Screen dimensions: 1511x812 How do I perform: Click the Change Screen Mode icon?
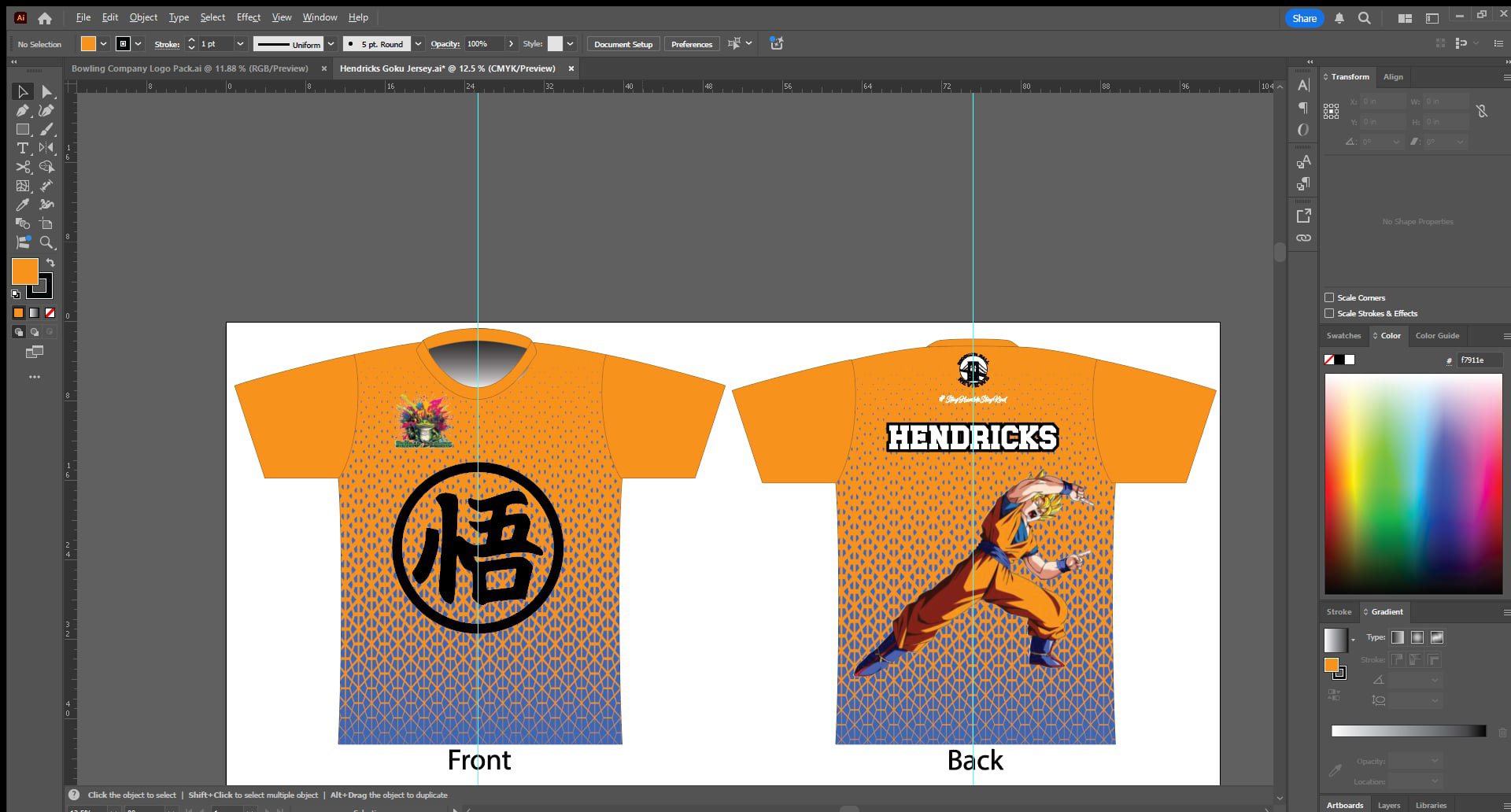pos(35,352)
